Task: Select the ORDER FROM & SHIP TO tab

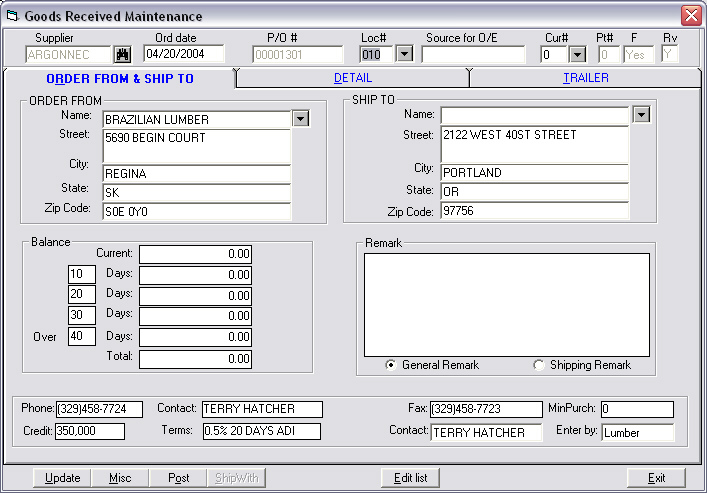Action: pyautogui.click(x=120, y=79)
